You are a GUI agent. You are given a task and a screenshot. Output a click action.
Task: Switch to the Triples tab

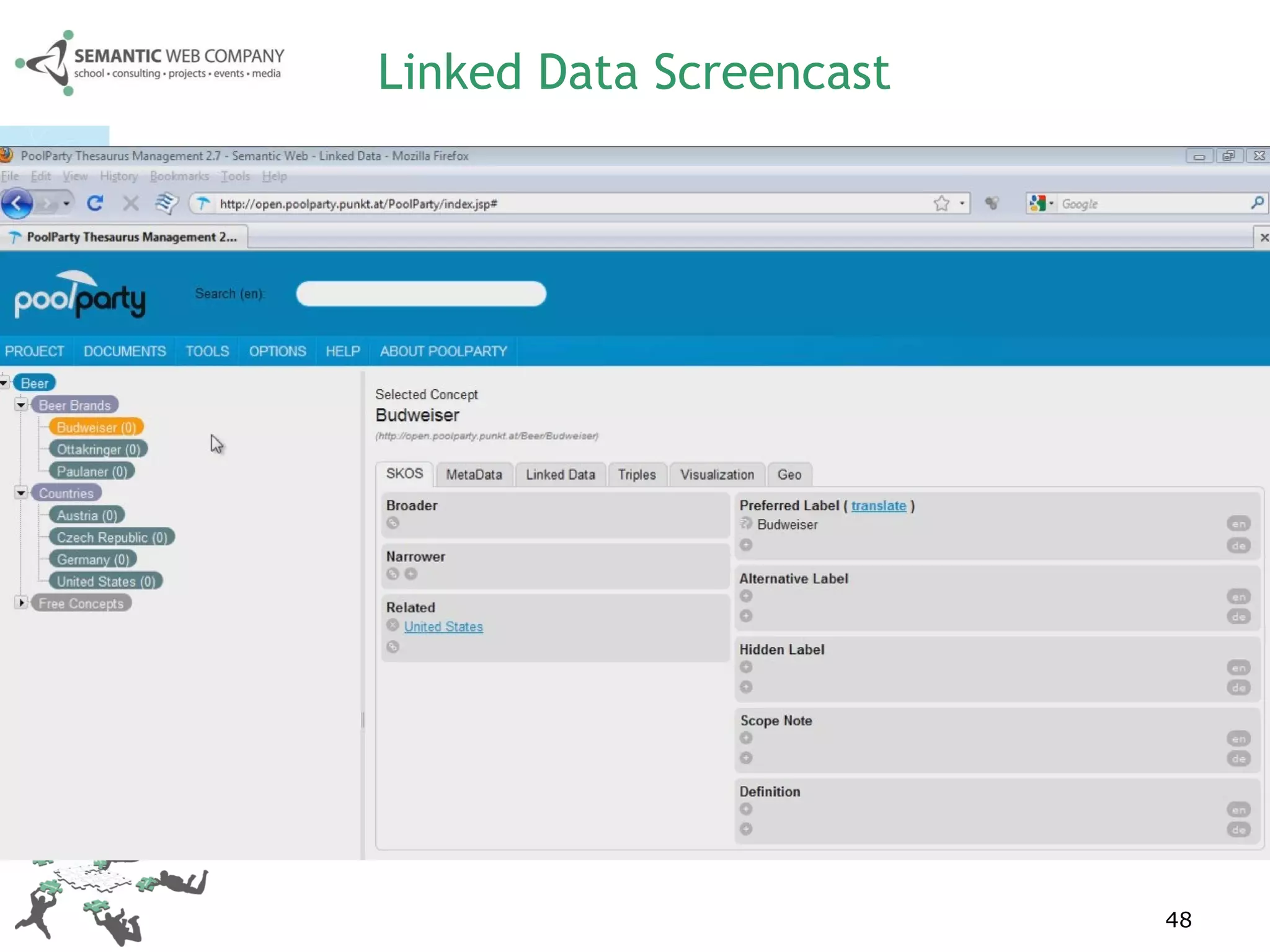click(637, 475)
